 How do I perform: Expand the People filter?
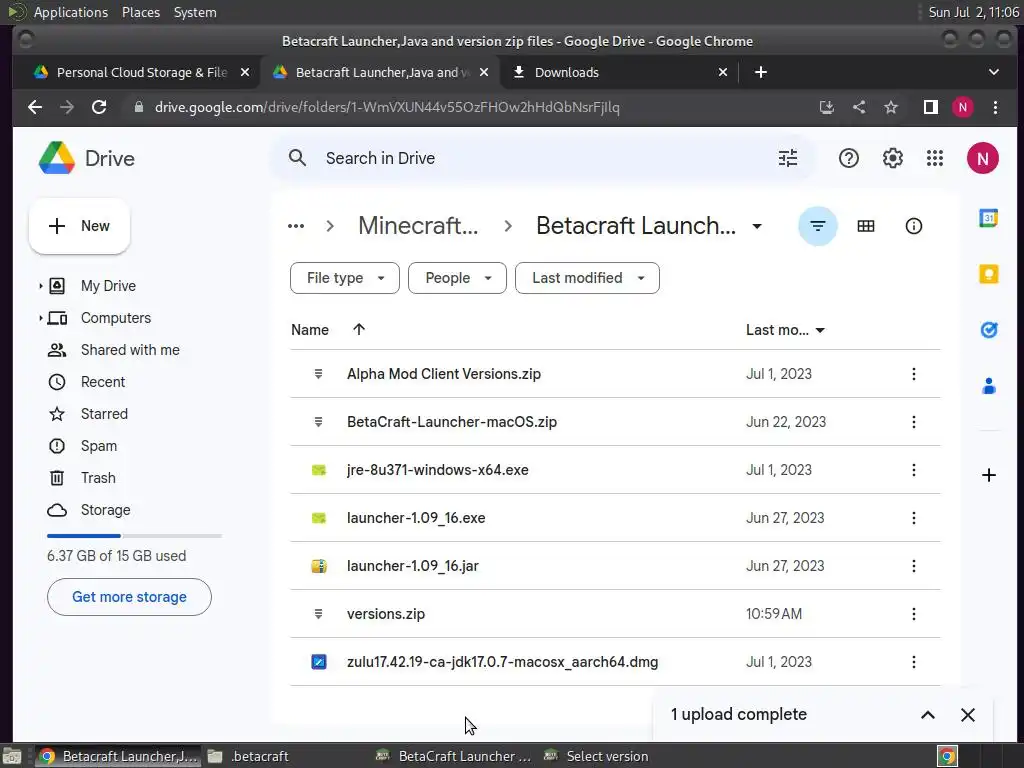pos(457,278)
